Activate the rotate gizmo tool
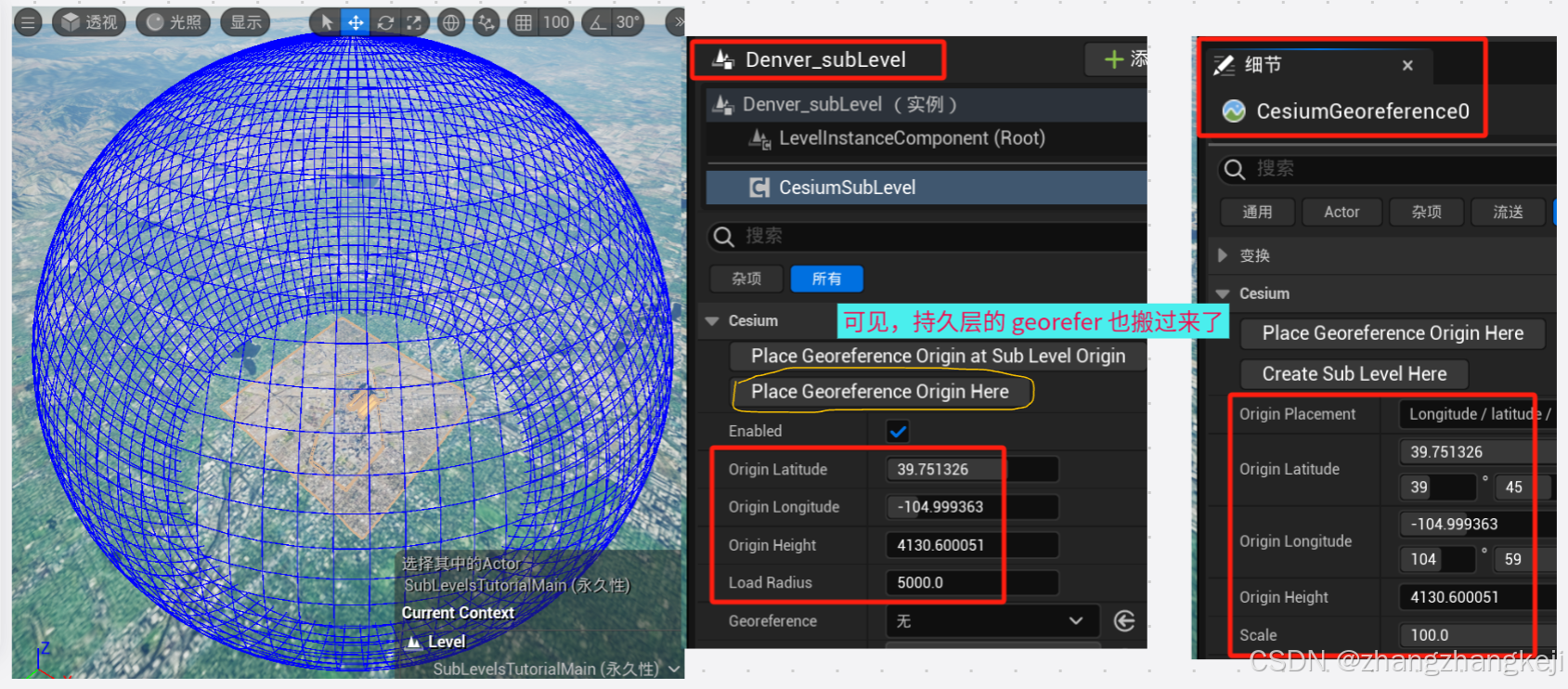The height and width of the screenshot is (689, 1568). pyautogui.click(x=385, y=22)
